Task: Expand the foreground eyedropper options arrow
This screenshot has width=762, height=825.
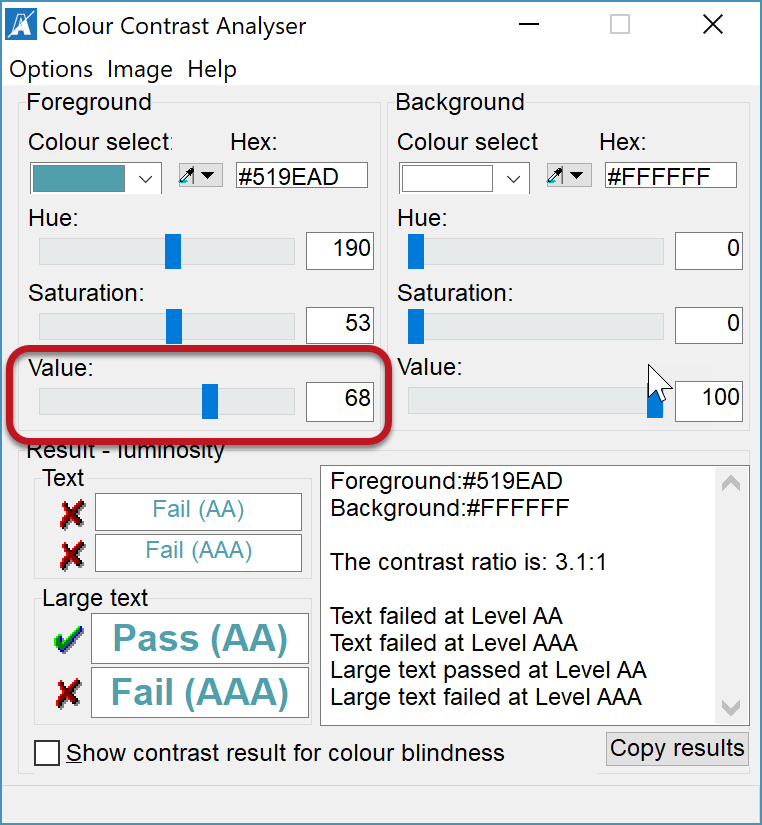Action: (x=207, y=175)
